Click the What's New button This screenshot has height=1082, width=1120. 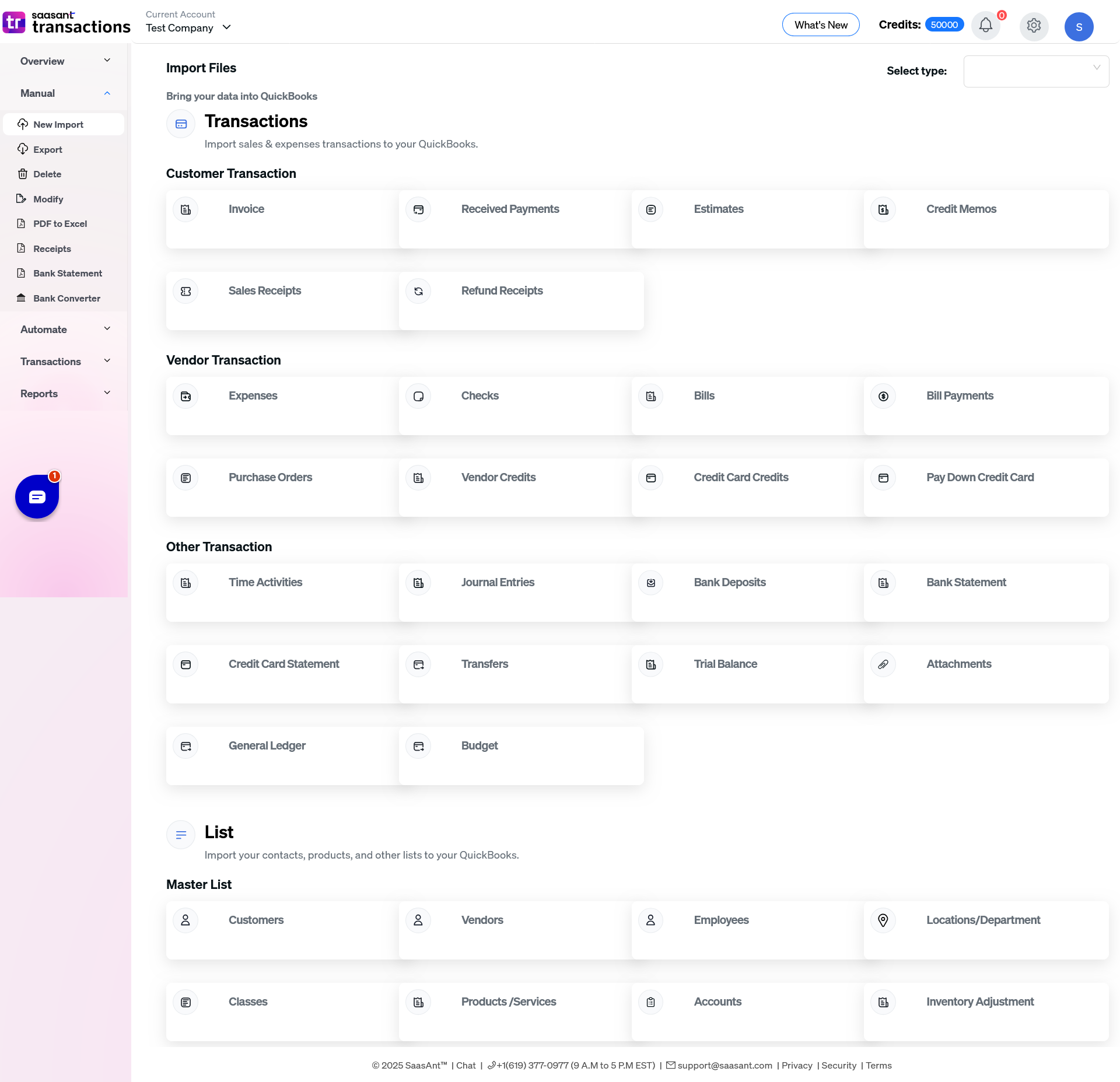(x=820, y=25)
